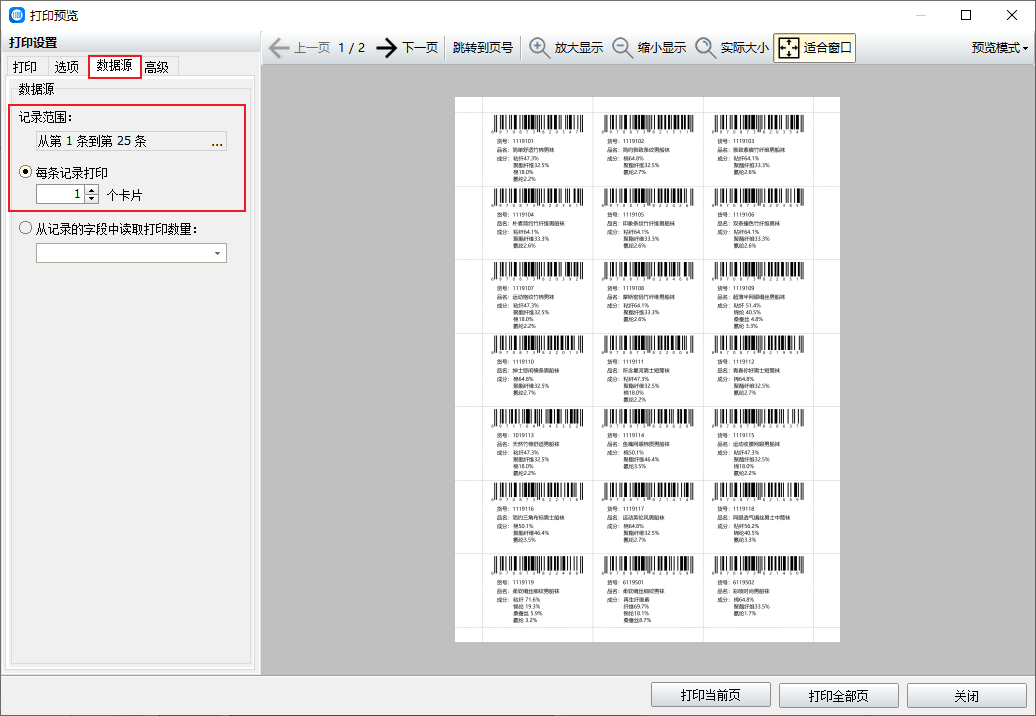The width and height of the screenshot is (1036, 716).
Task: Go to next page with right arrow
Action: point(387,48)
